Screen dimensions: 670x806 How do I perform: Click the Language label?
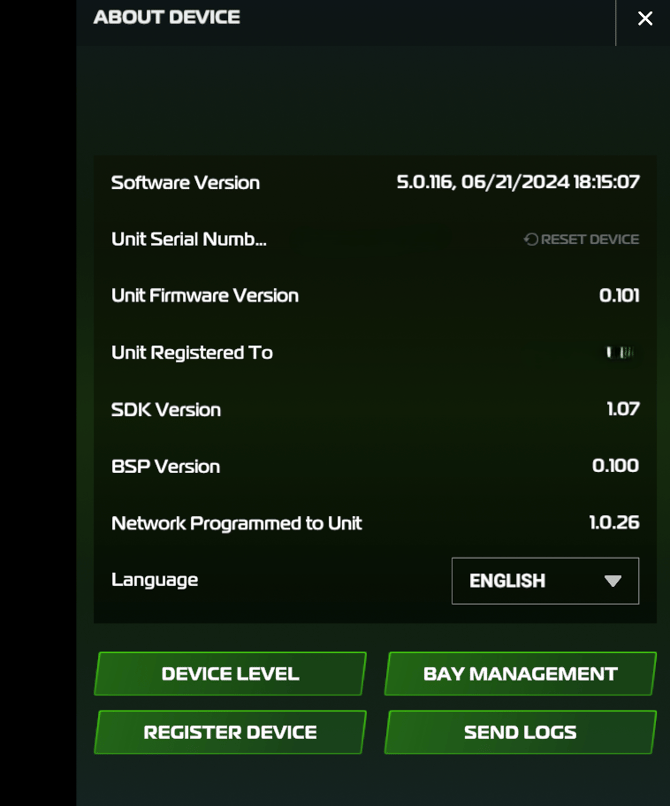[x=154, y=580]
